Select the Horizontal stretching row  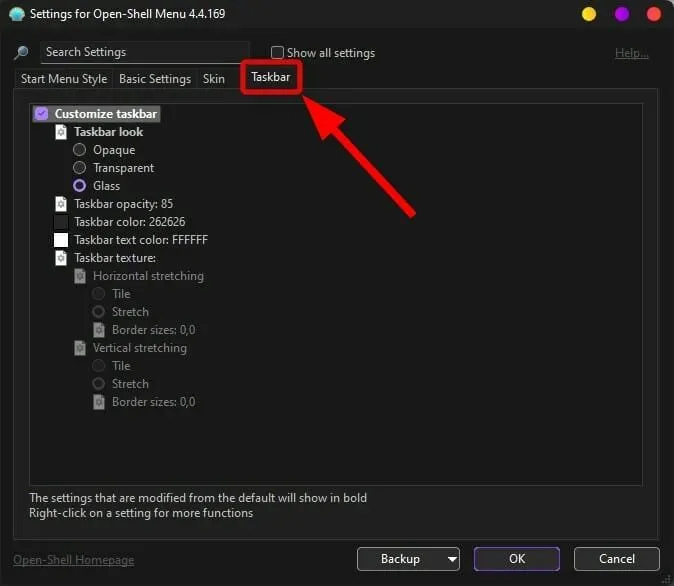tap(148, 276)
